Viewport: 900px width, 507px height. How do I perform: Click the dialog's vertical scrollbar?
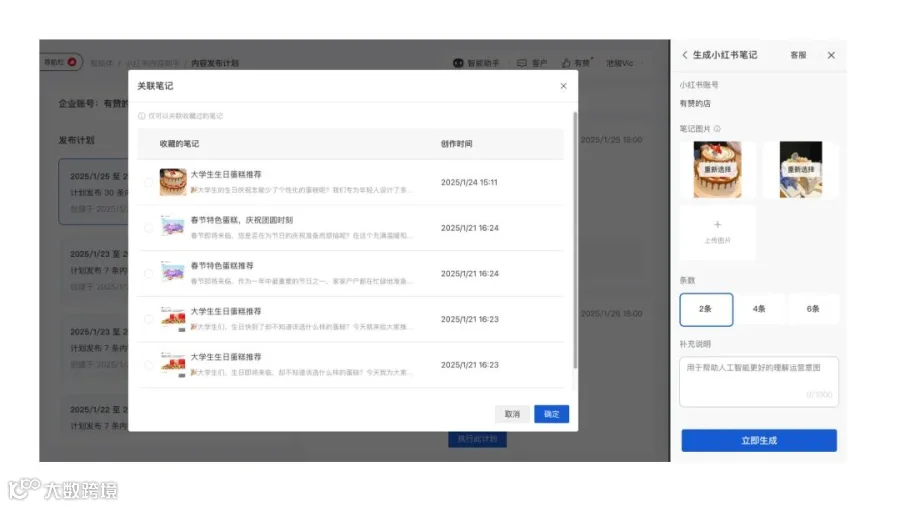(575, 240)
